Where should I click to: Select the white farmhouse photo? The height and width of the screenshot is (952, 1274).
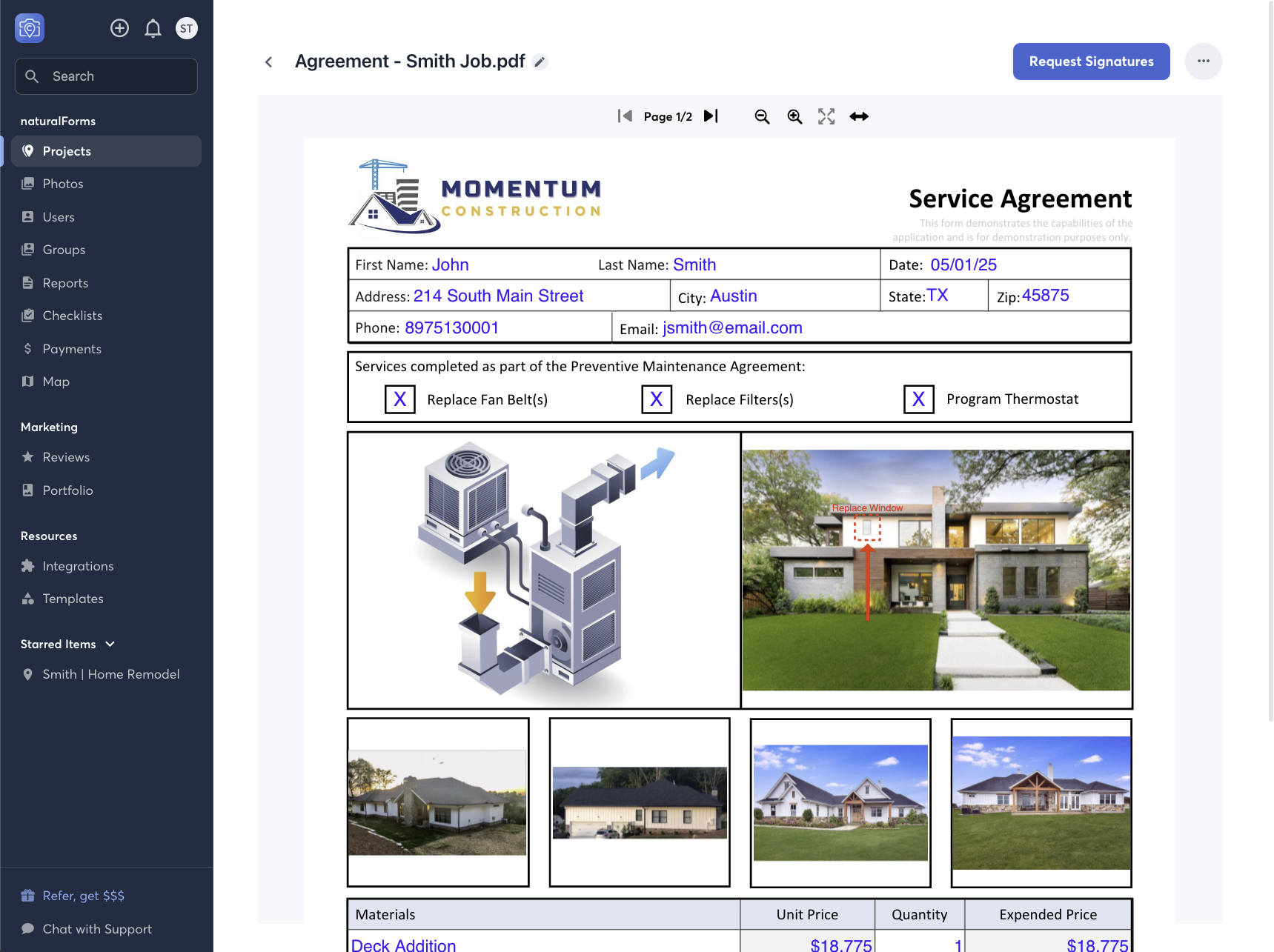[x=840, y=802]
